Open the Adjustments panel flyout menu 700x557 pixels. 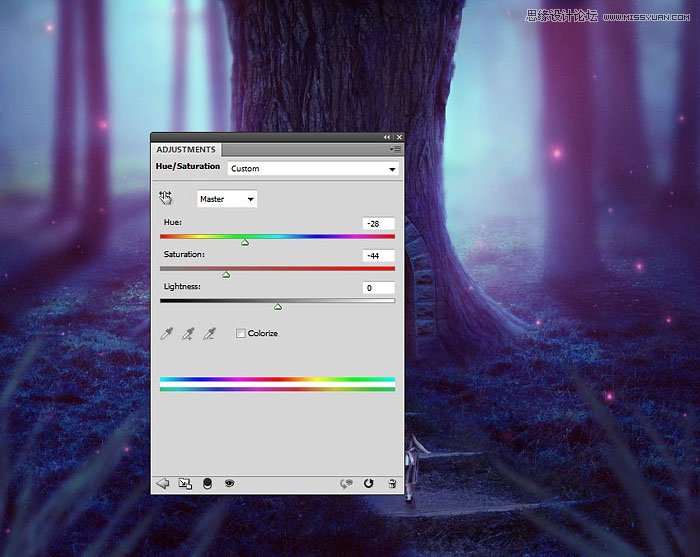tap(396, 149)
